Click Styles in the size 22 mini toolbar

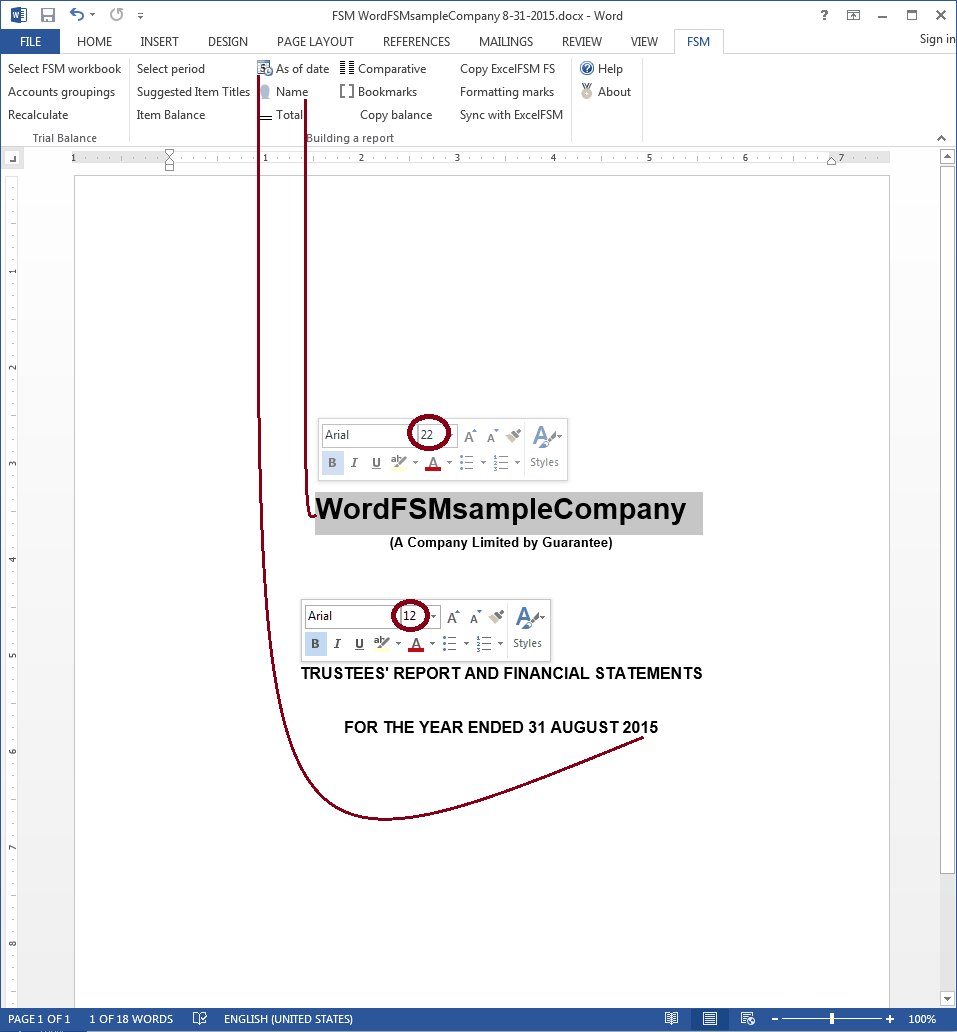tap(545, 446)
